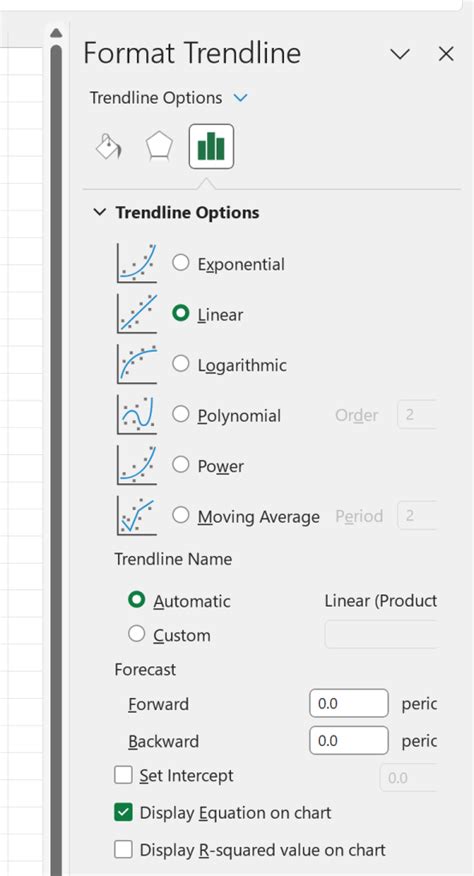Viewport: 474px width, 876px height.
Task: Click the Exponential trendline curve icon
Action: point(137,263)
